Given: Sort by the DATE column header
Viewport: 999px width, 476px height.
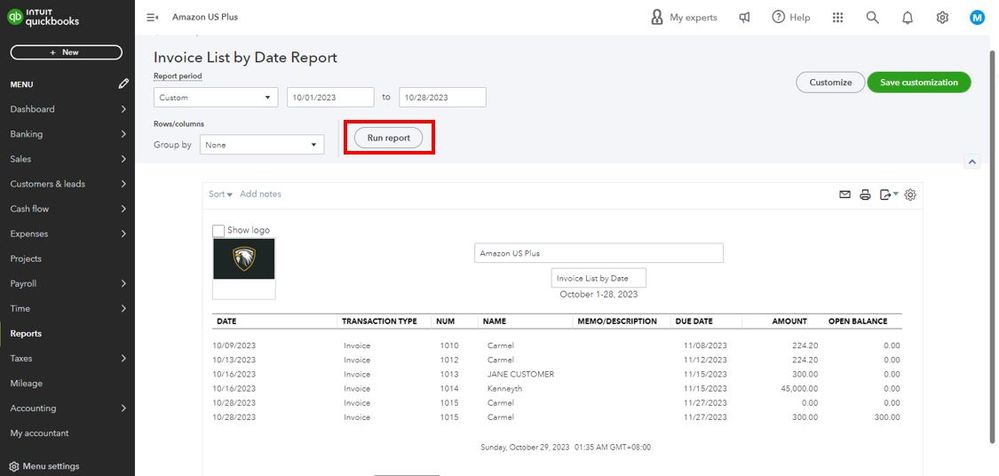Looking at the screenshot, I should tap(226, 321).
